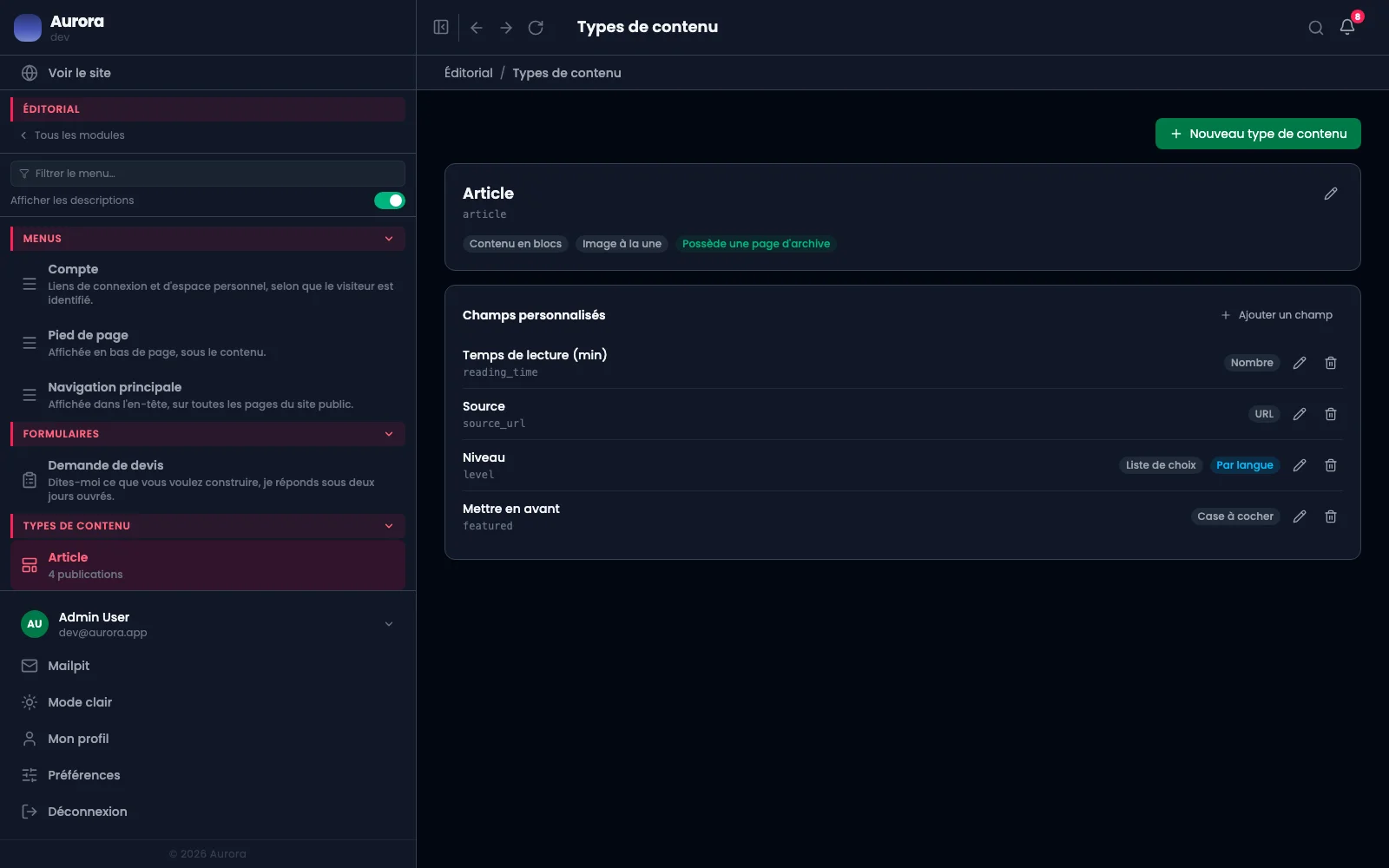Click the source_url field key
The image size is (1389, 868).
tap(494, 424)
